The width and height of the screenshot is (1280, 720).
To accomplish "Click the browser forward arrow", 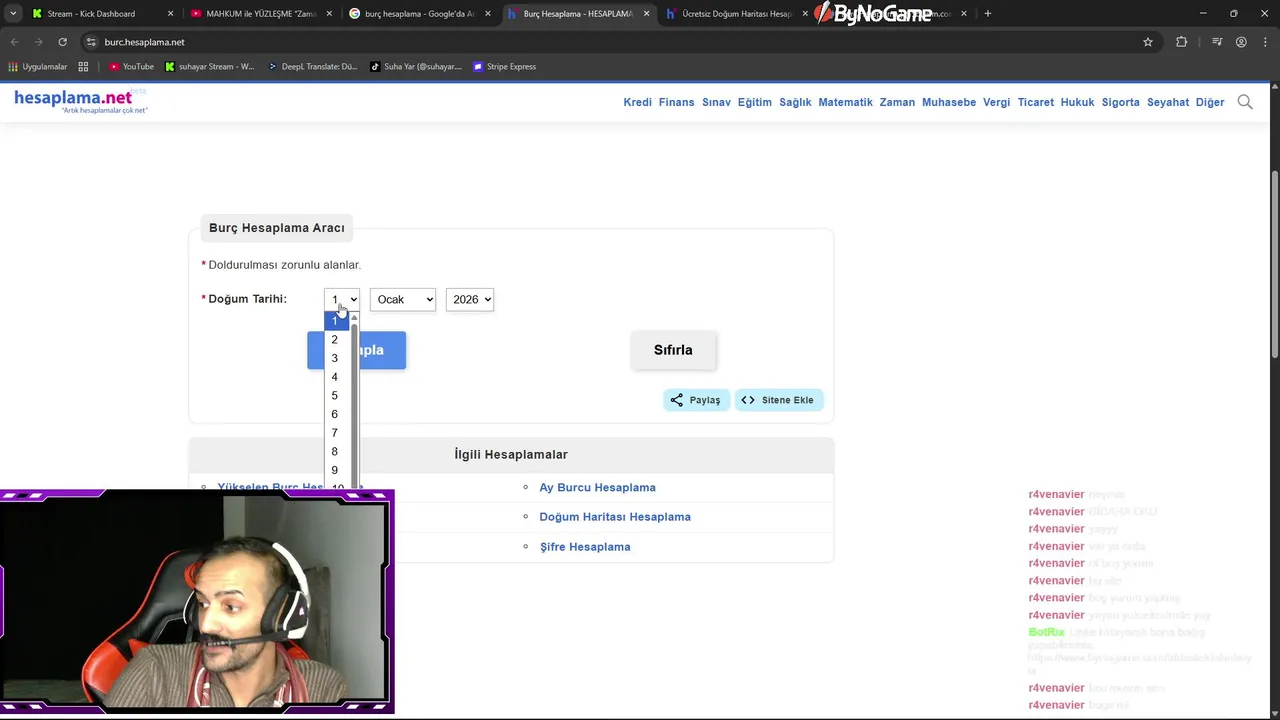I will tap(38, 42).
